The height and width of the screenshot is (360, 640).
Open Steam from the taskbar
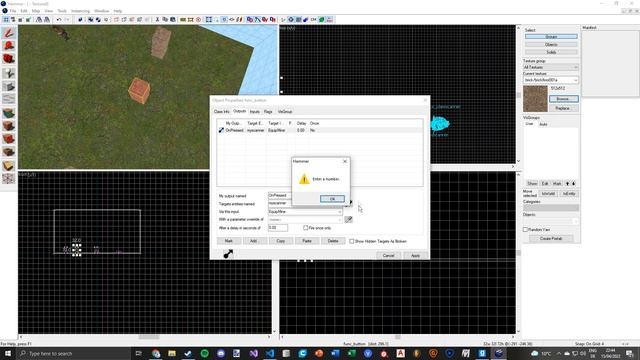click(188, 353)
